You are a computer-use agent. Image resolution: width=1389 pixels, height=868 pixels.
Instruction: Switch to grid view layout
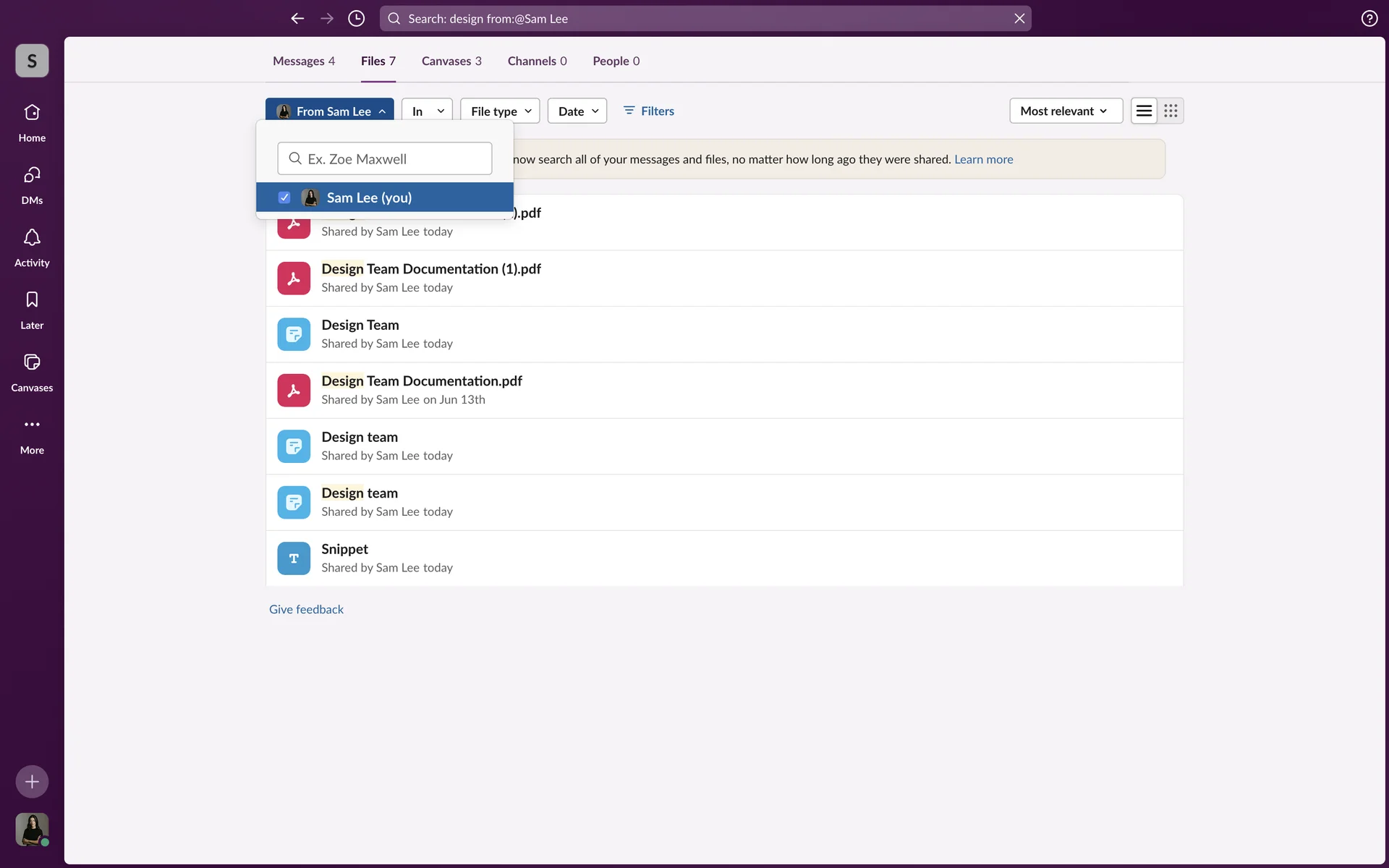[x=1171, y=111]
